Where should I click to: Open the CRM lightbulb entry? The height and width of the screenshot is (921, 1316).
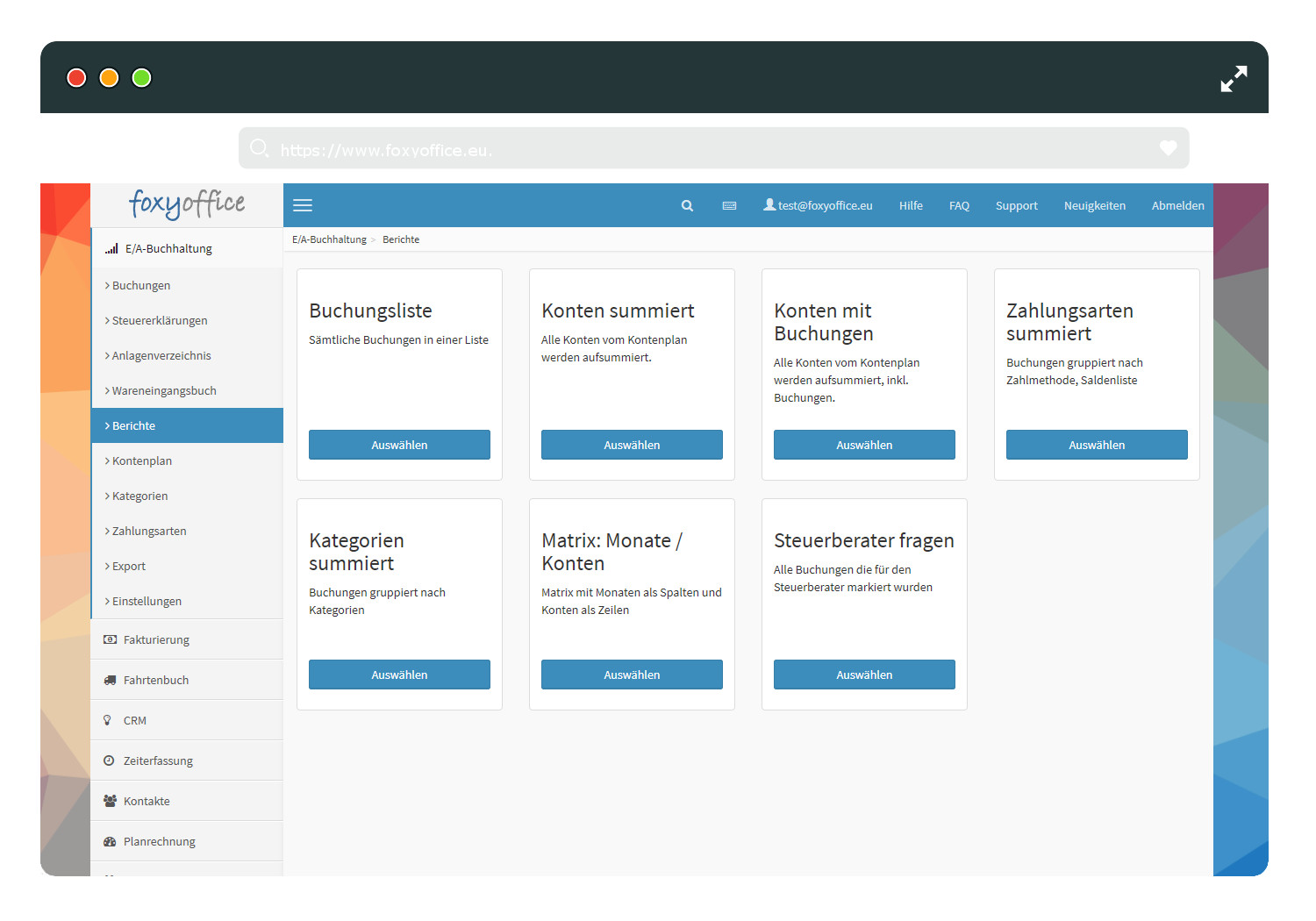point(134,720)
